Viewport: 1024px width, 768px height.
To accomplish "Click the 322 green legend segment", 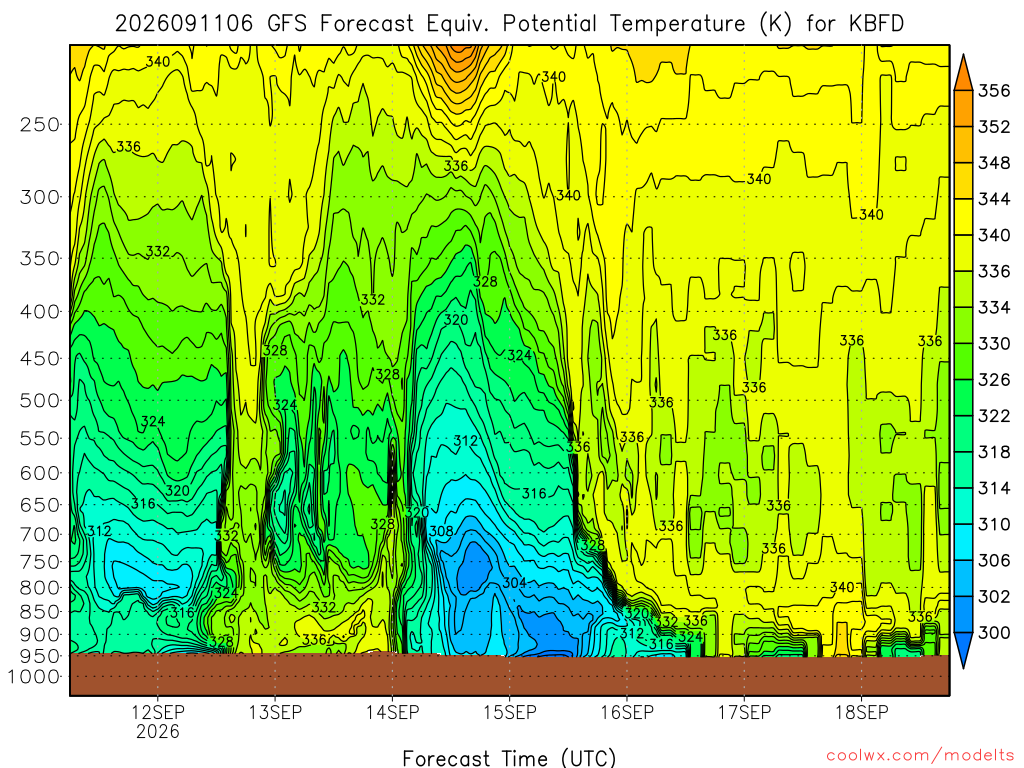I will coord(963,434).
